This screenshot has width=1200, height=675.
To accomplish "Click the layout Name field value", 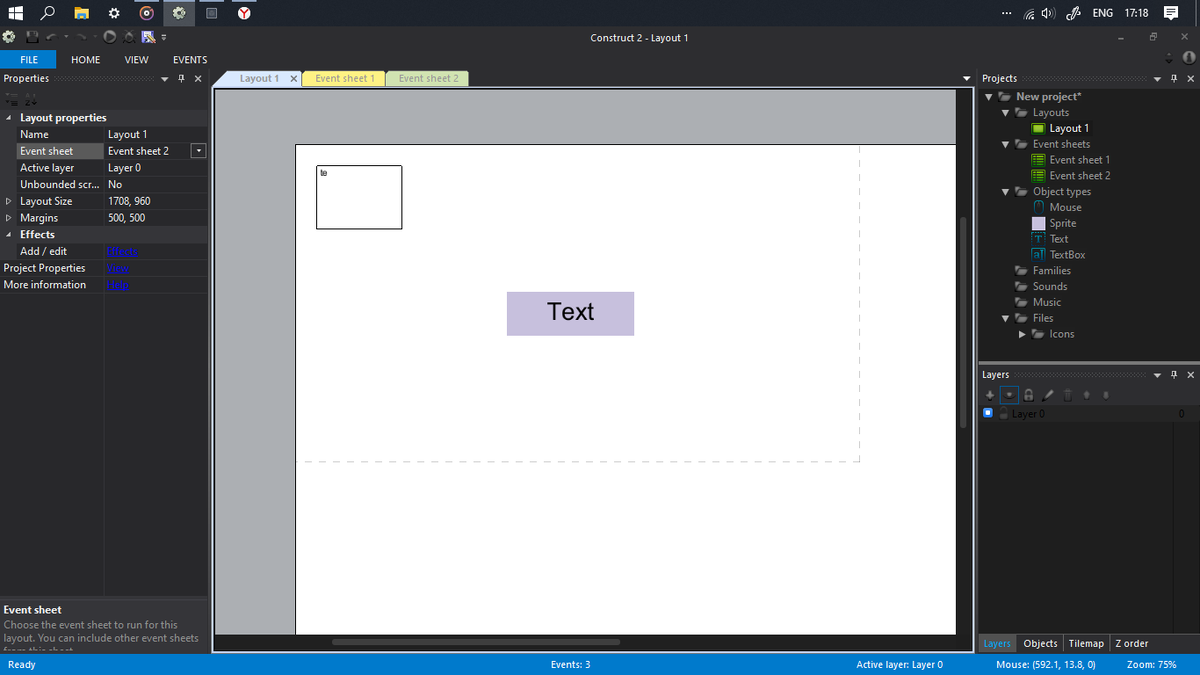I will [x=156, y=134].
